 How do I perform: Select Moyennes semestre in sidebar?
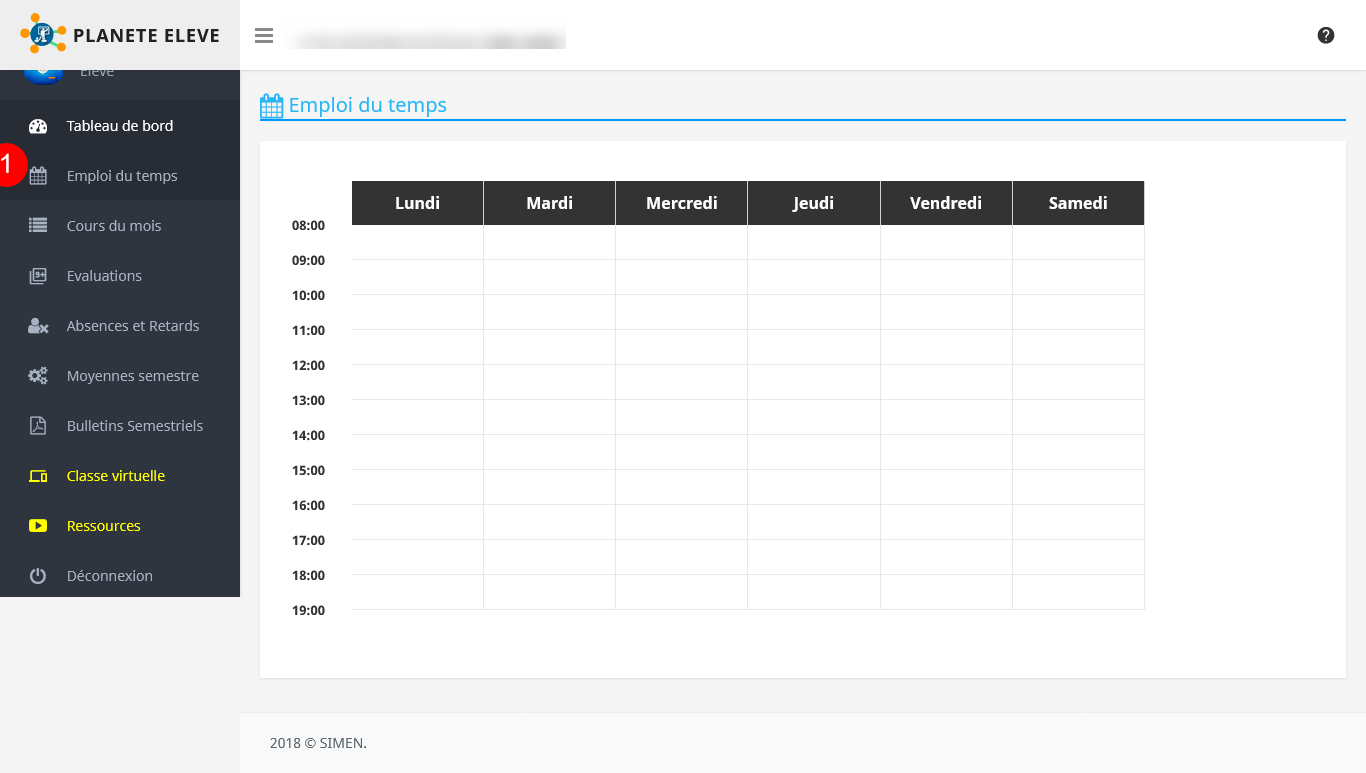click(133, 376)
